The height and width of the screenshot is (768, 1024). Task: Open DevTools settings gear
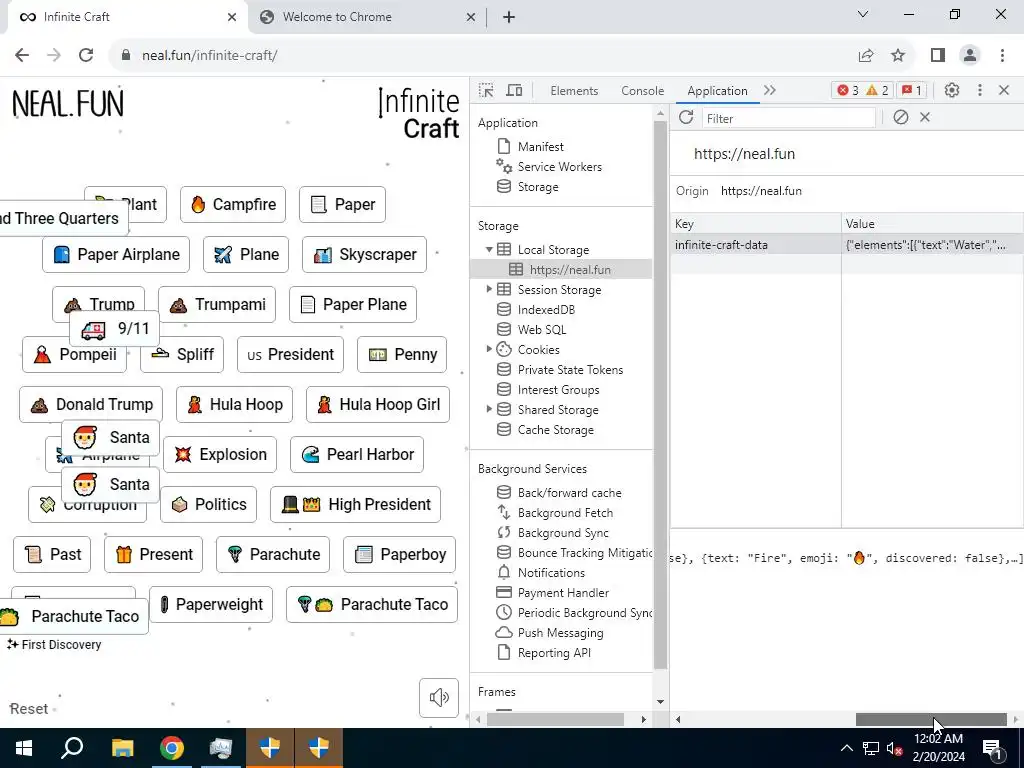pyautogui.click(x=952, y=90)
